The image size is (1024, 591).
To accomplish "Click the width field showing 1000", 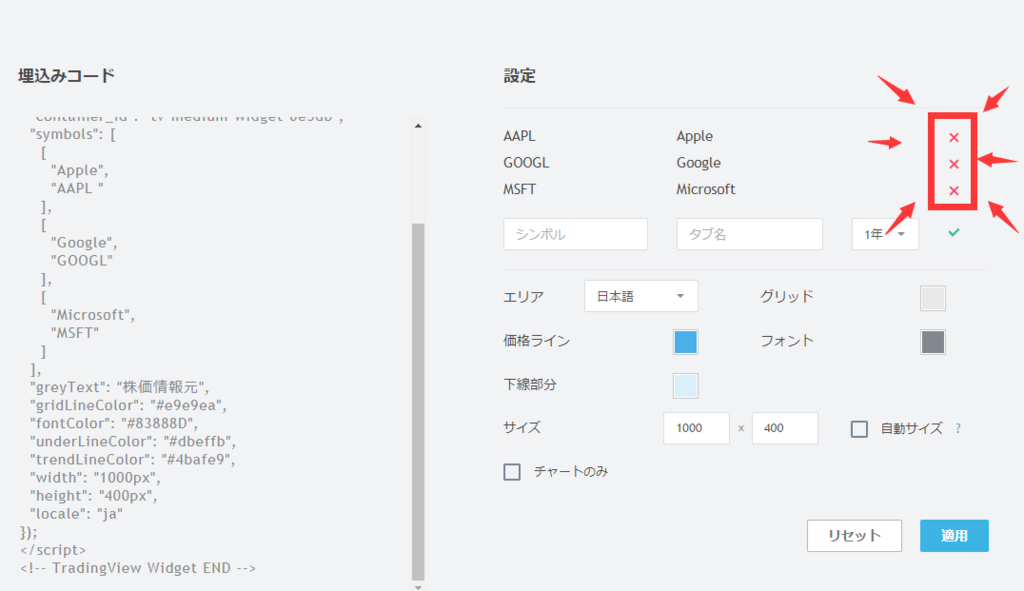I will pyautogui.click(x=696, y=428).
